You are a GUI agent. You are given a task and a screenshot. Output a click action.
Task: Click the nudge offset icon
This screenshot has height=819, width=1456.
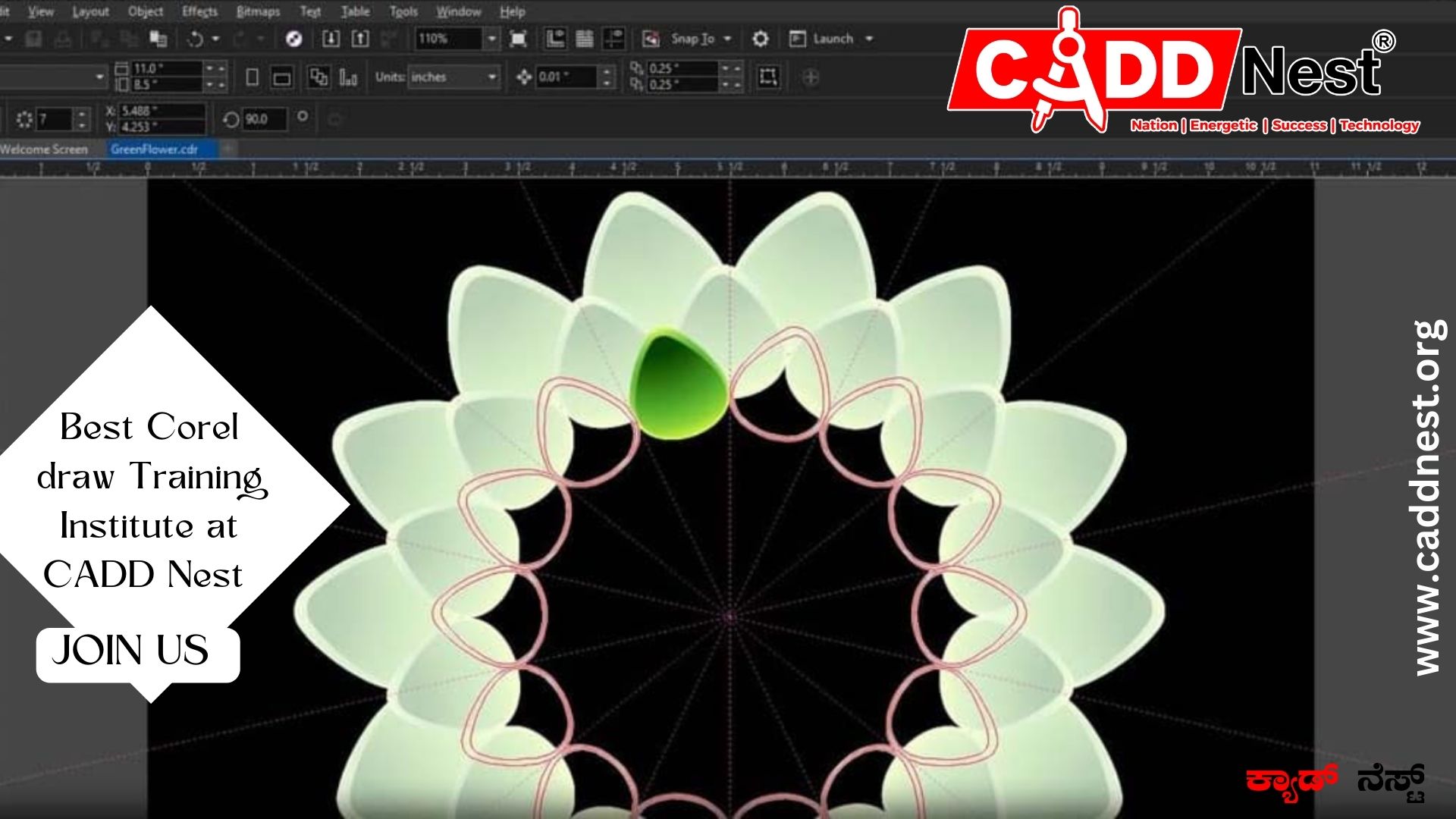(x=523, y=77)
